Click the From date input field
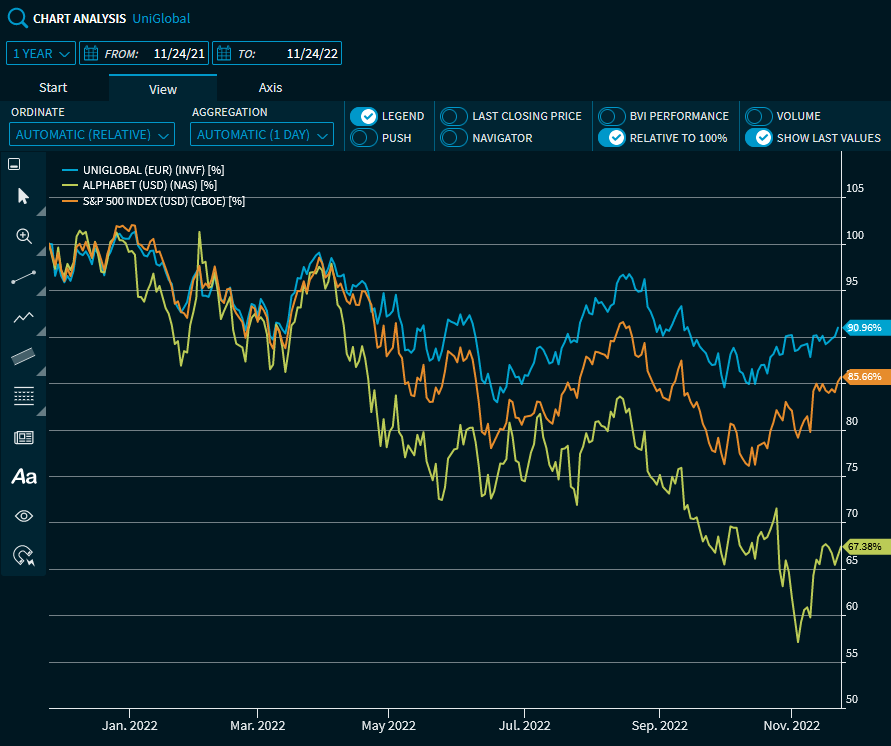Image resolution: width=891 pixels, height=746 pixels. 180,53
